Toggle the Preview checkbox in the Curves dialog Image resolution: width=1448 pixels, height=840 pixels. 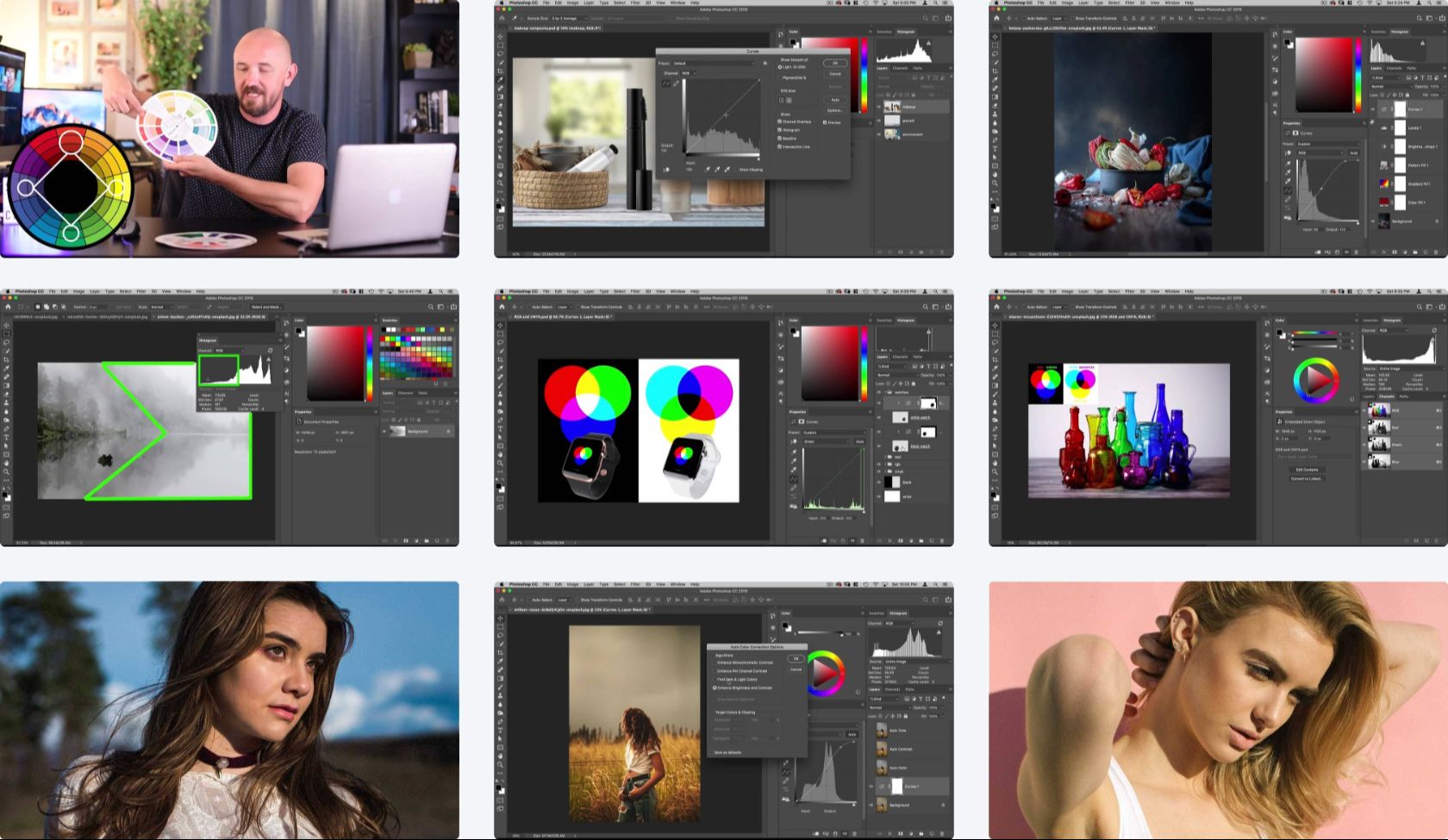826,122
